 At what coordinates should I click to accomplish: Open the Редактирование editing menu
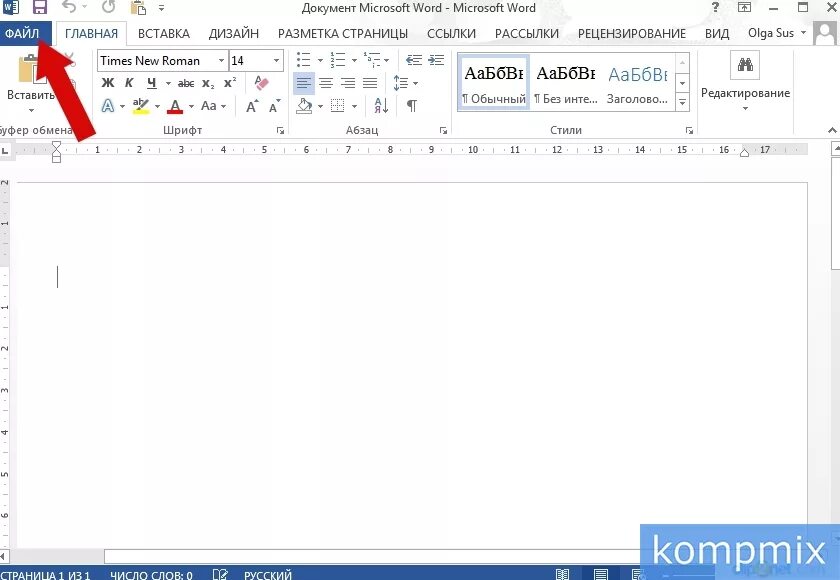[745, 83]
